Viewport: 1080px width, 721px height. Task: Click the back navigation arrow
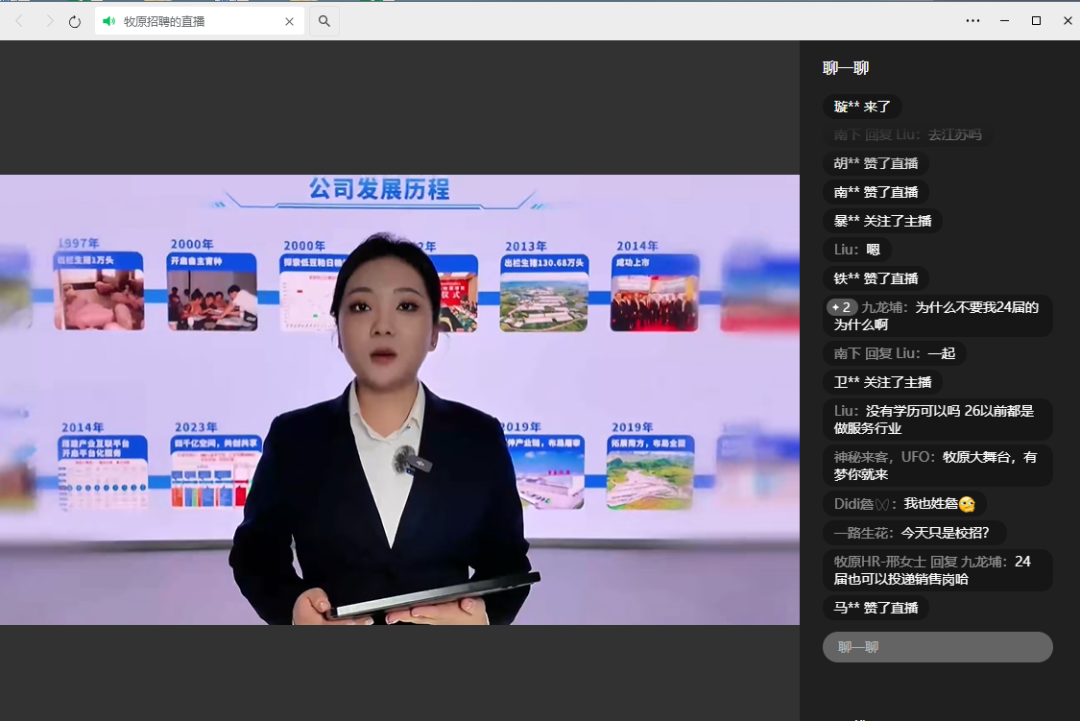[x=19, y=21]
